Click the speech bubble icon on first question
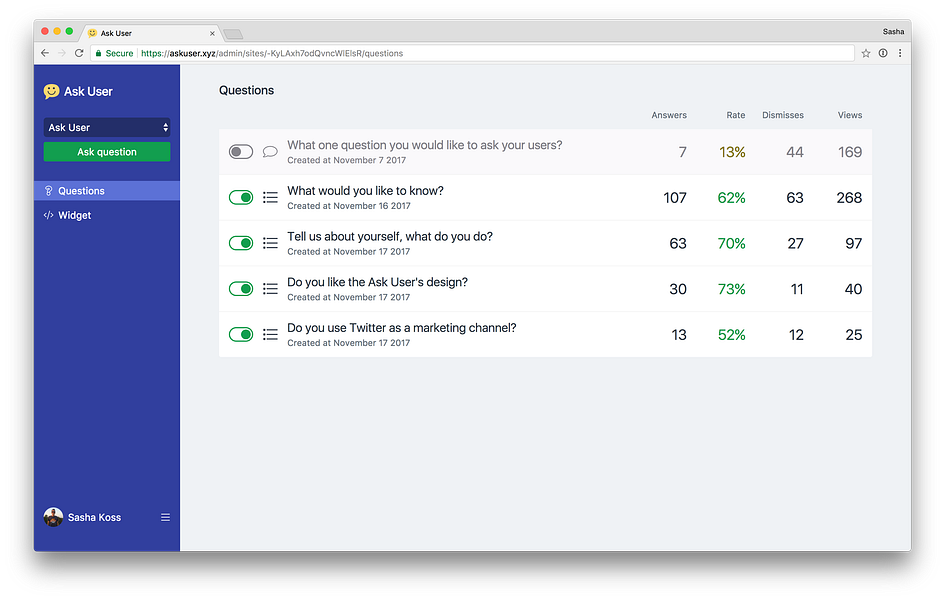 tap(270, 152)
